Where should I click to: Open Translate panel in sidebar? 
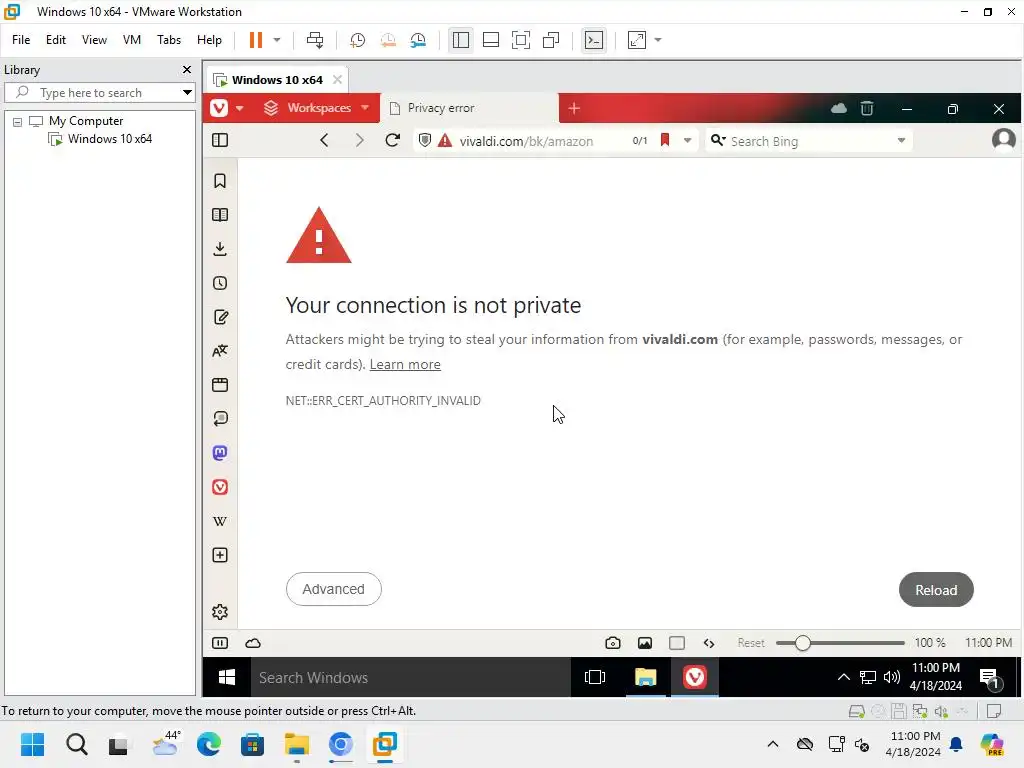click(x=220, y=351)
